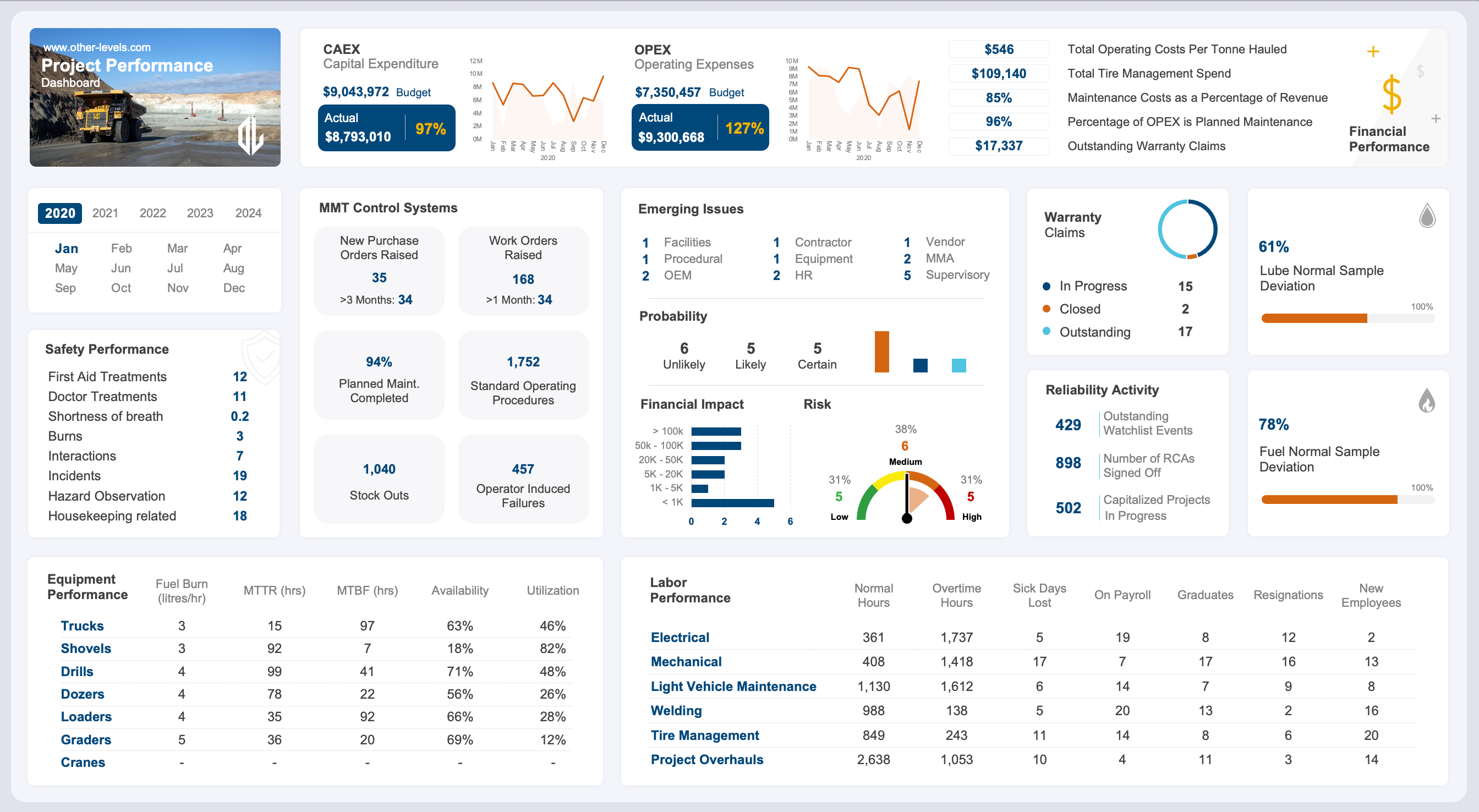Click the orange Unlikely probability bar
Image resolution: width=1479 pixels, height=812 pixels.
point(882,352)
